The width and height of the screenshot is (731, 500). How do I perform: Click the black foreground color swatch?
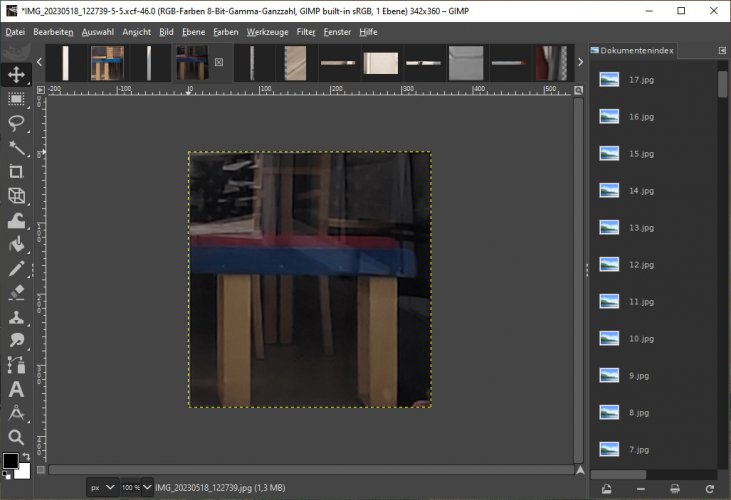click(10, 460)
